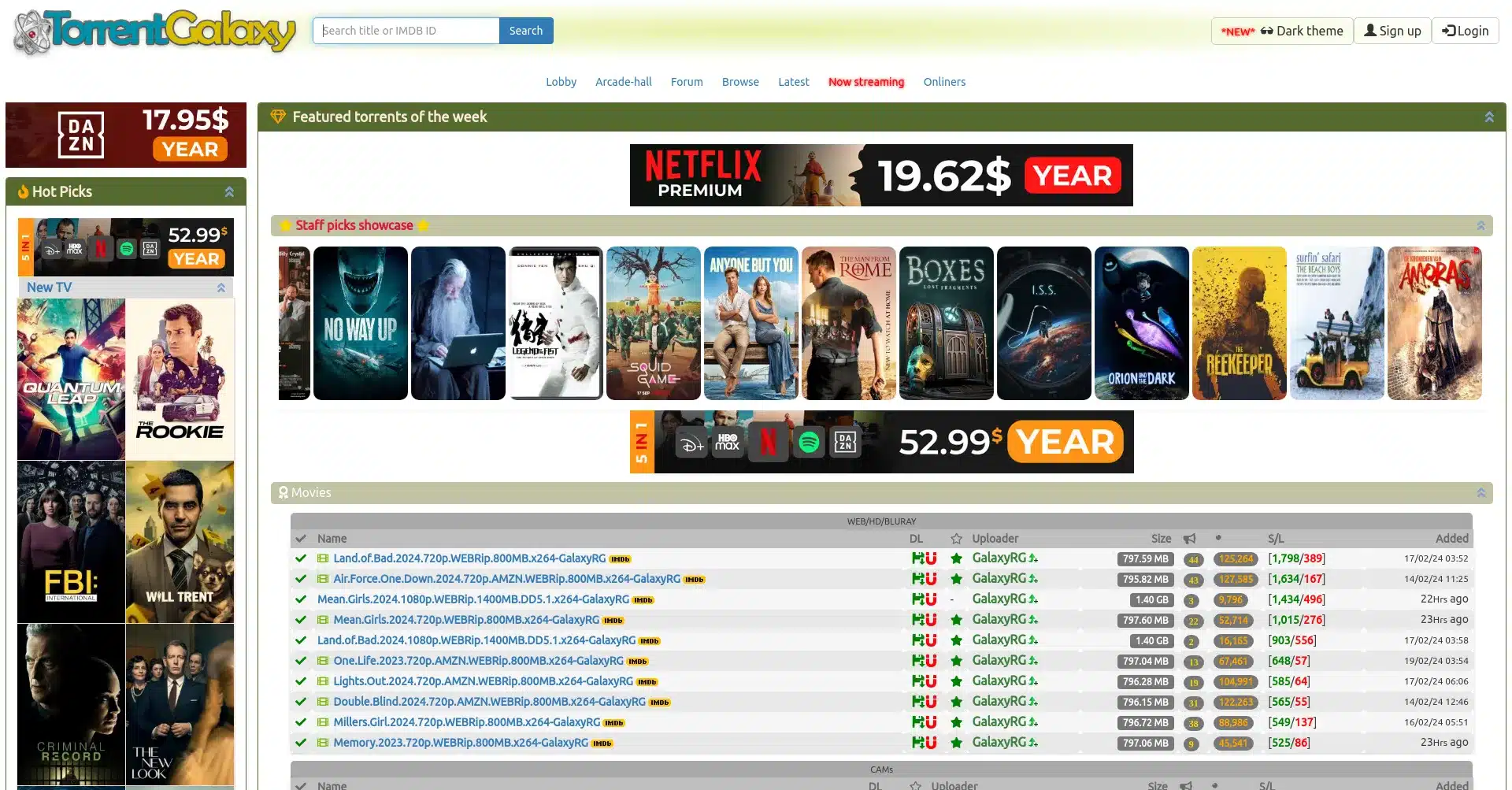Click the bookmark star in Movies table header

tap(956, 539)
